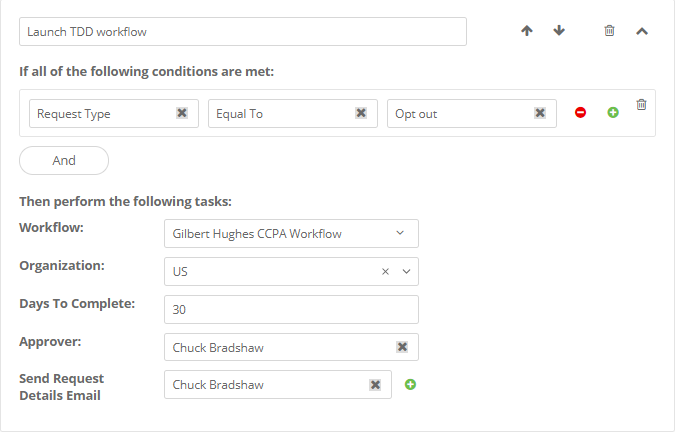Clear the US organization selection

(385, 271)
